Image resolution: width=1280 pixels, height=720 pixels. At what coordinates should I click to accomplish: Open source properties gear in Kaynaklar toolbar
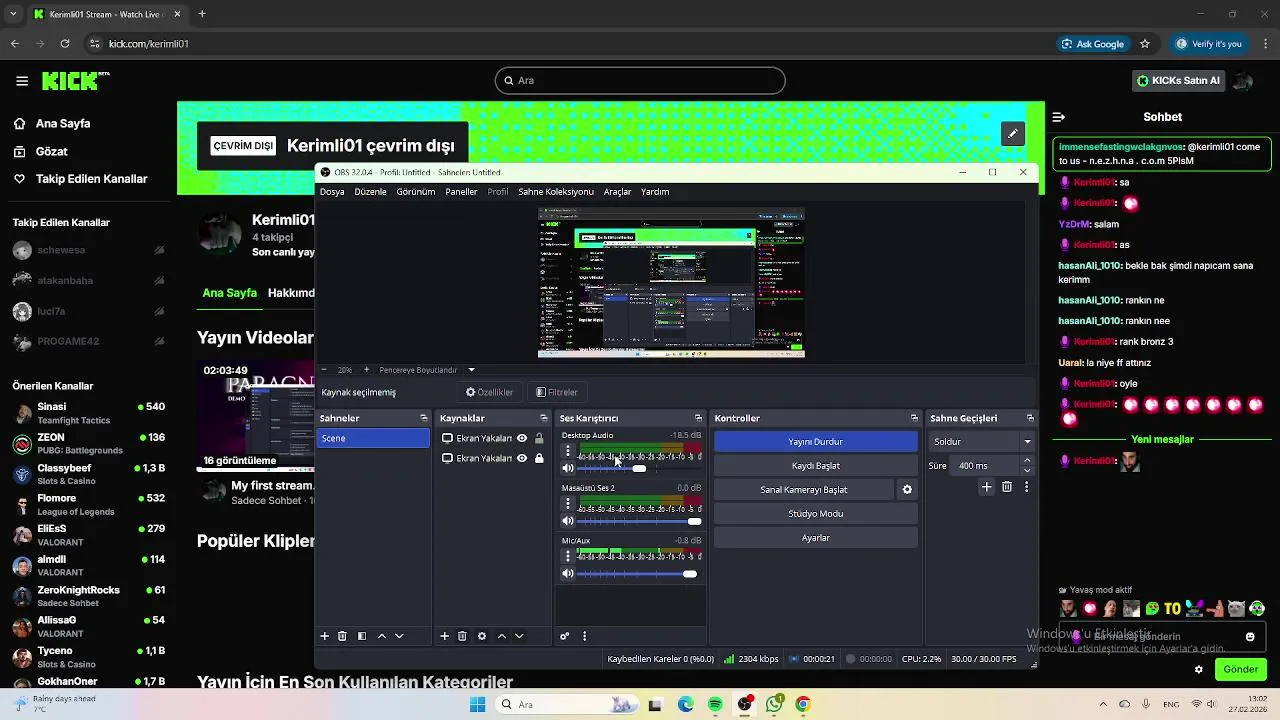(x=482, y=636)
